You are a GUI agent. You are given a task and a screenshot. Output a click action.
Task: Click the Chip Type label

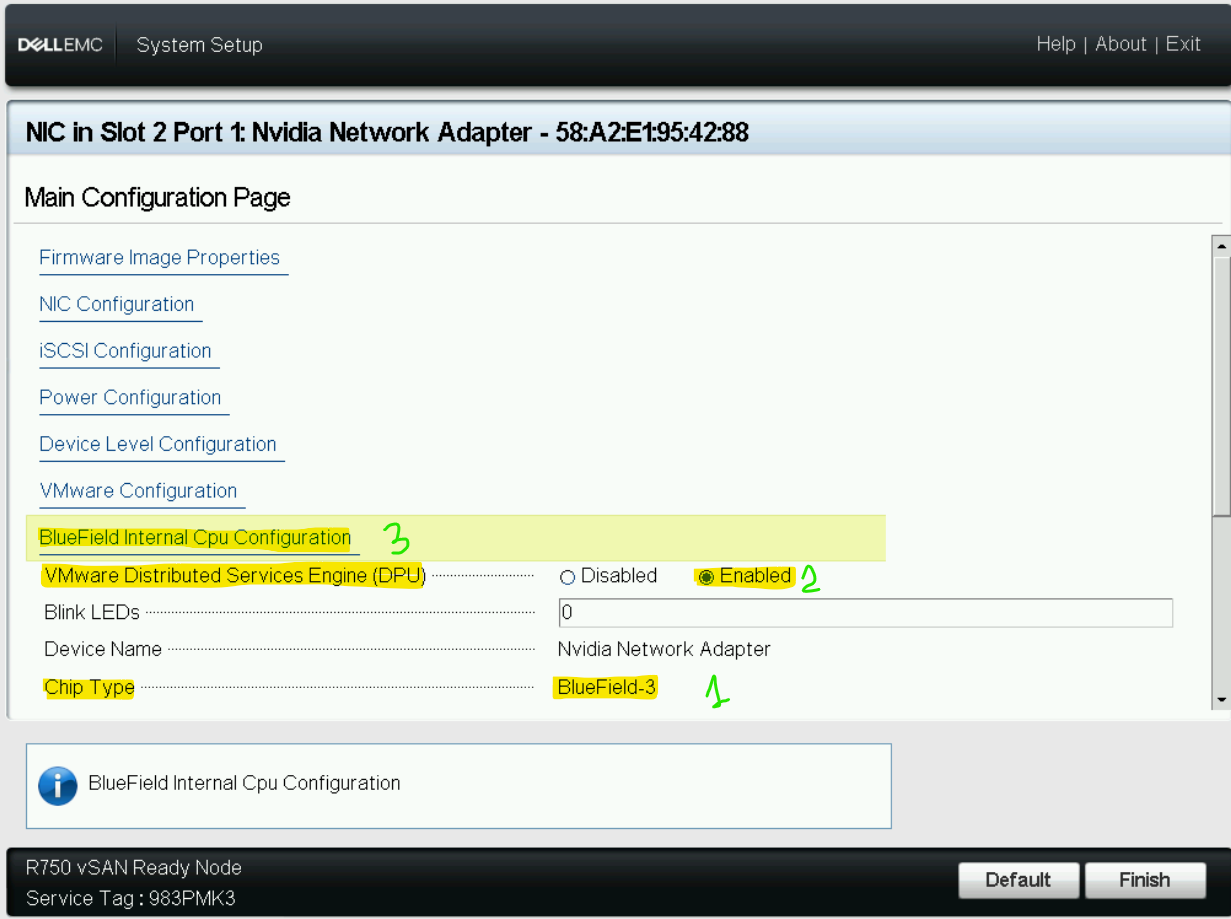89,687
